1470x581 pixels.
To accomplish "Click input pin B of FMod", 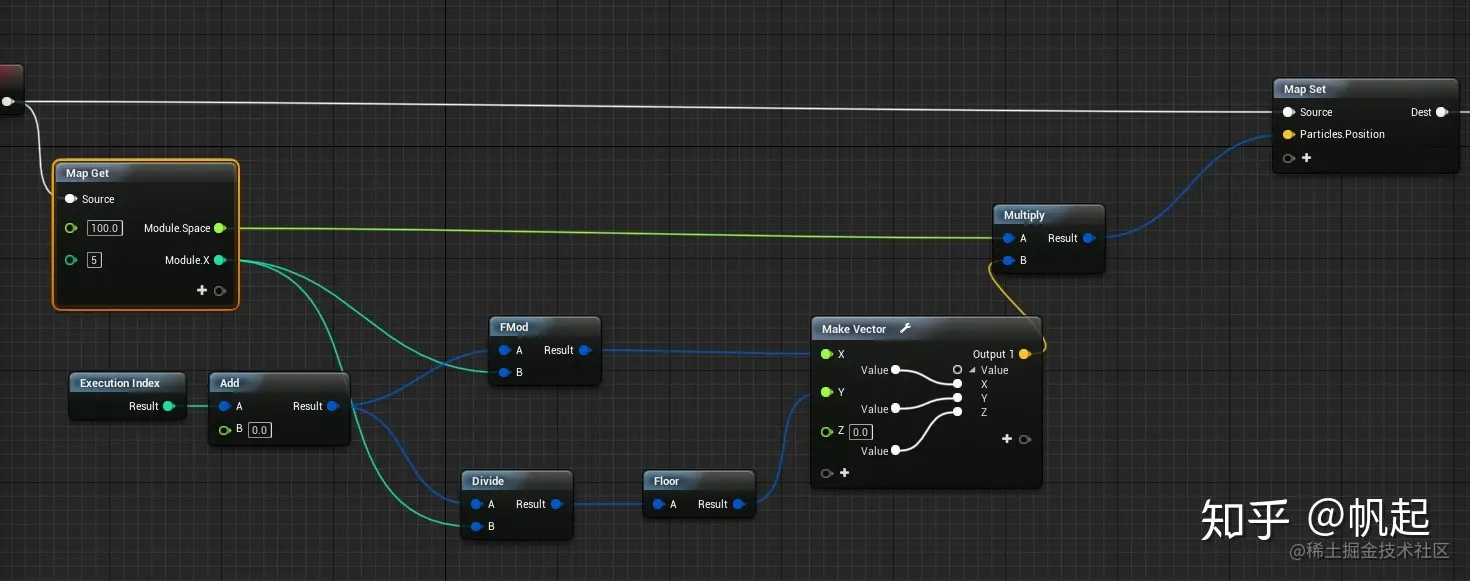I will point(504,372).
